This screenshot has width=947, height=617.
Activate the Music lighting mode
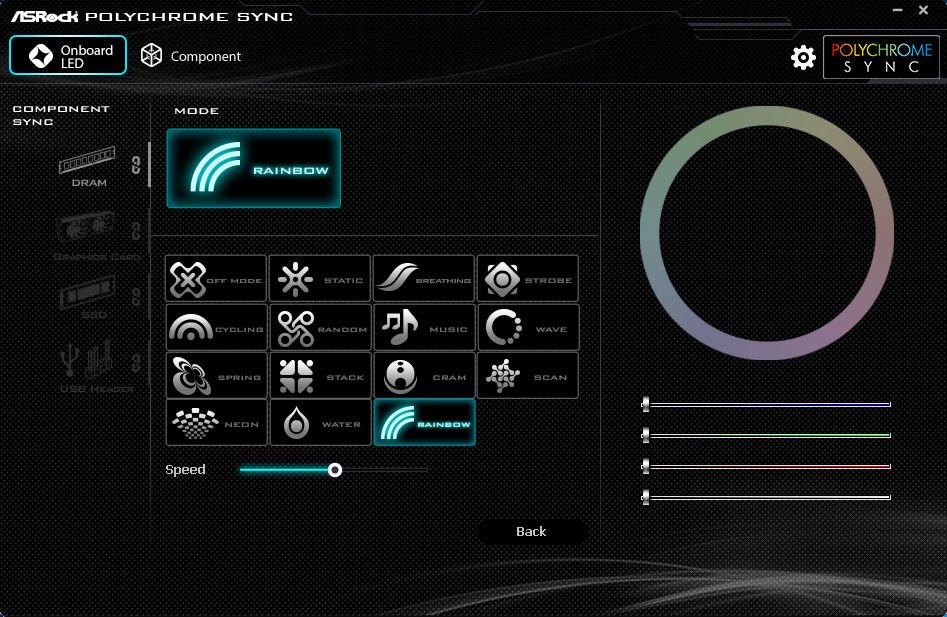(425, 327)
